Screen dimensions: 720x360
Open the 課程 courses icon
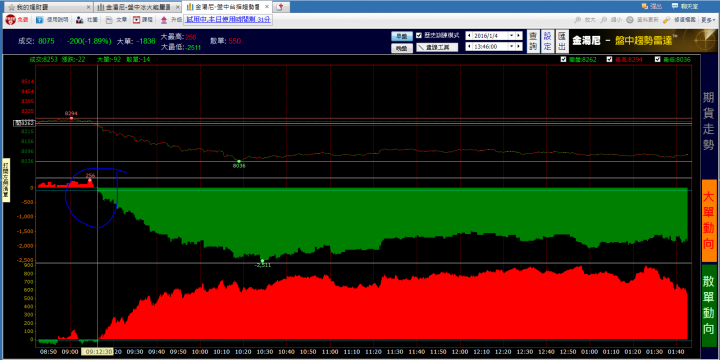[x=136, y=20]
